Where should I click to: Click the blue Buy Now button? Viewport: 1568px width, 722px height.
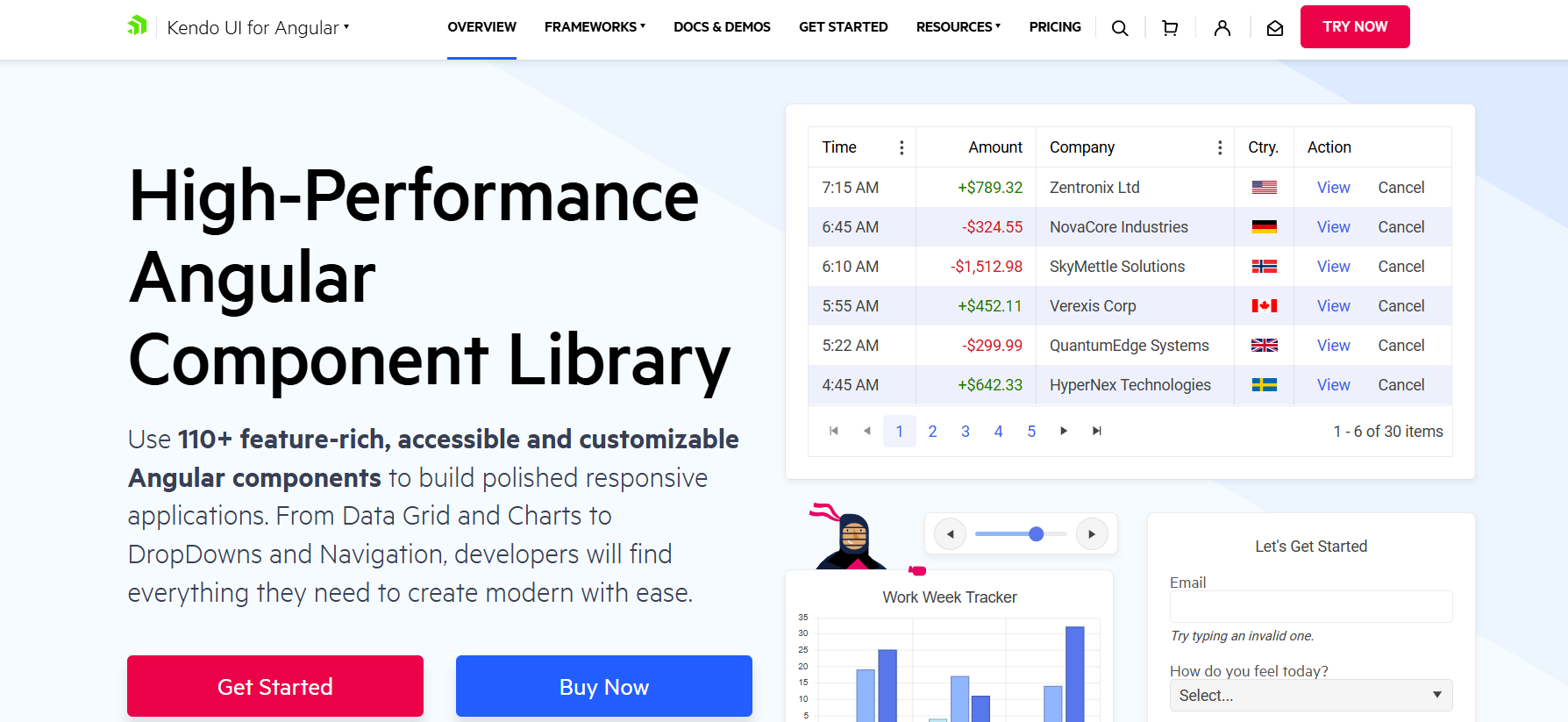(x=604, y=686)
